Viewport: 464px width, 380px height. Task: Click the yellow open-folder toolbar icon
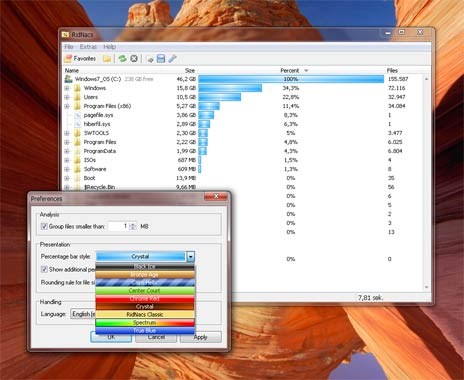tap(107, 59)
